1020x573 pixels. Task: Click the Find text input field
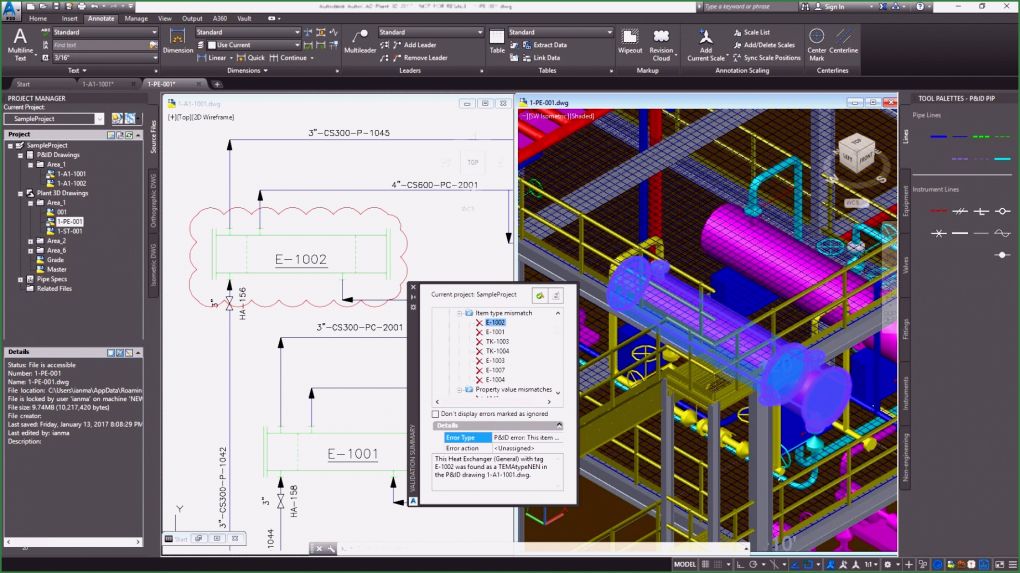pos(100,45)
